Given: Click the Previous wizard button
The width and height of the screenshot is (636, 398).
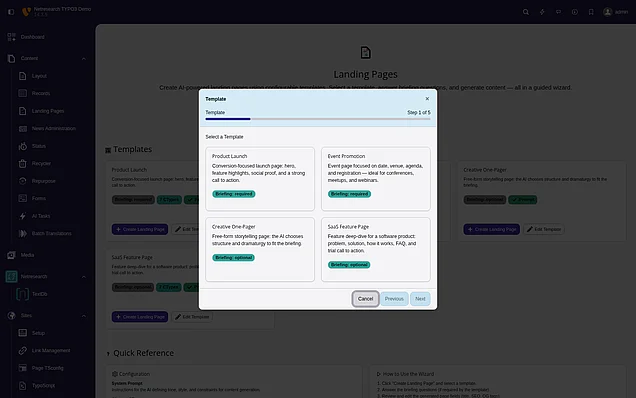Looking at the screenshot, I should tap(394, 299).
